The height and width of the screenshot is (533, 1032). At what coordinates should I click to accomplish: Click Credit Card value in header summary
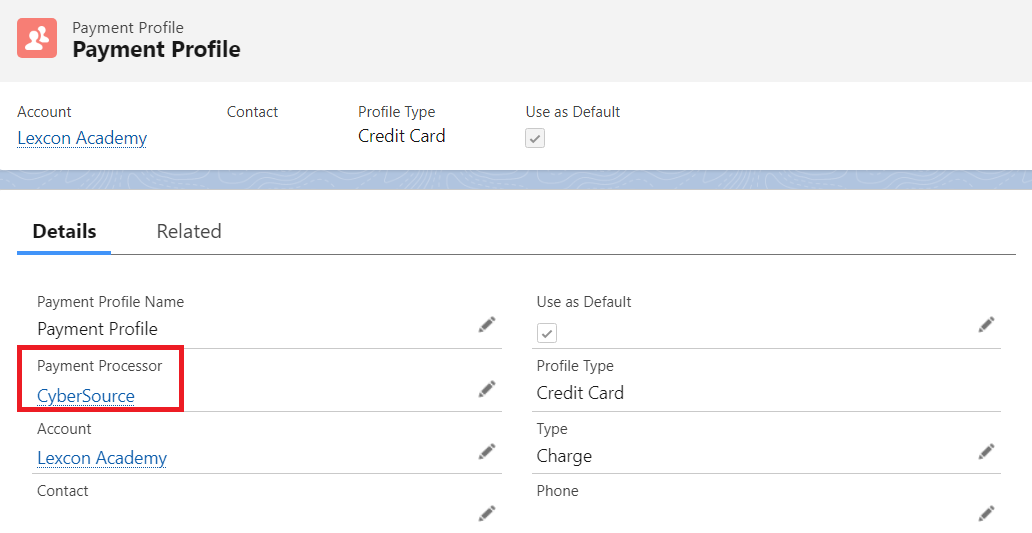pyautogui.click(x=402, y=136)
